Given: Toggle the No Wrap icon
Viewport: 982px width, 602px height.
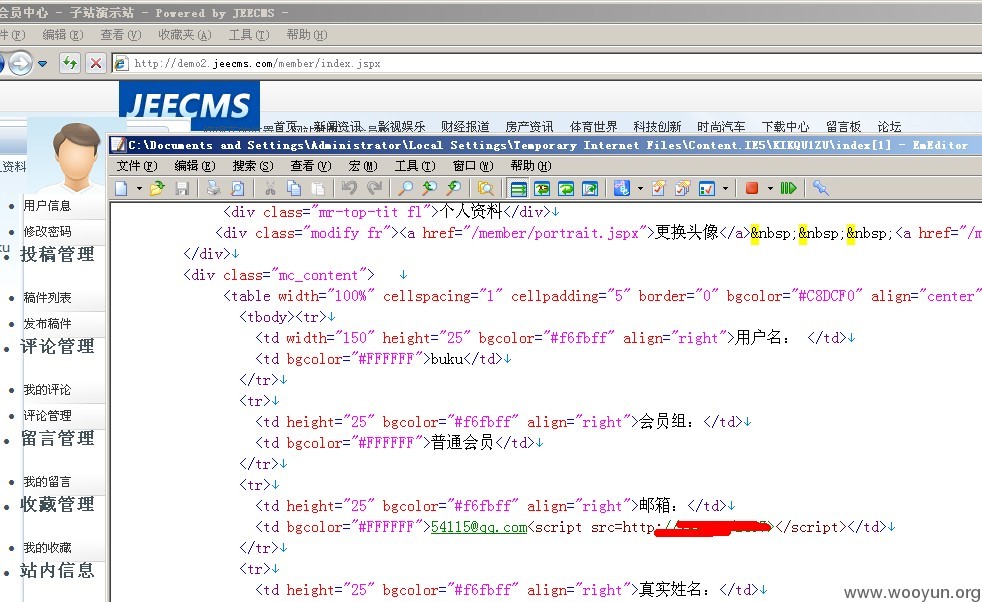Looking at the screenshot, I should click(x=519, y=189).
